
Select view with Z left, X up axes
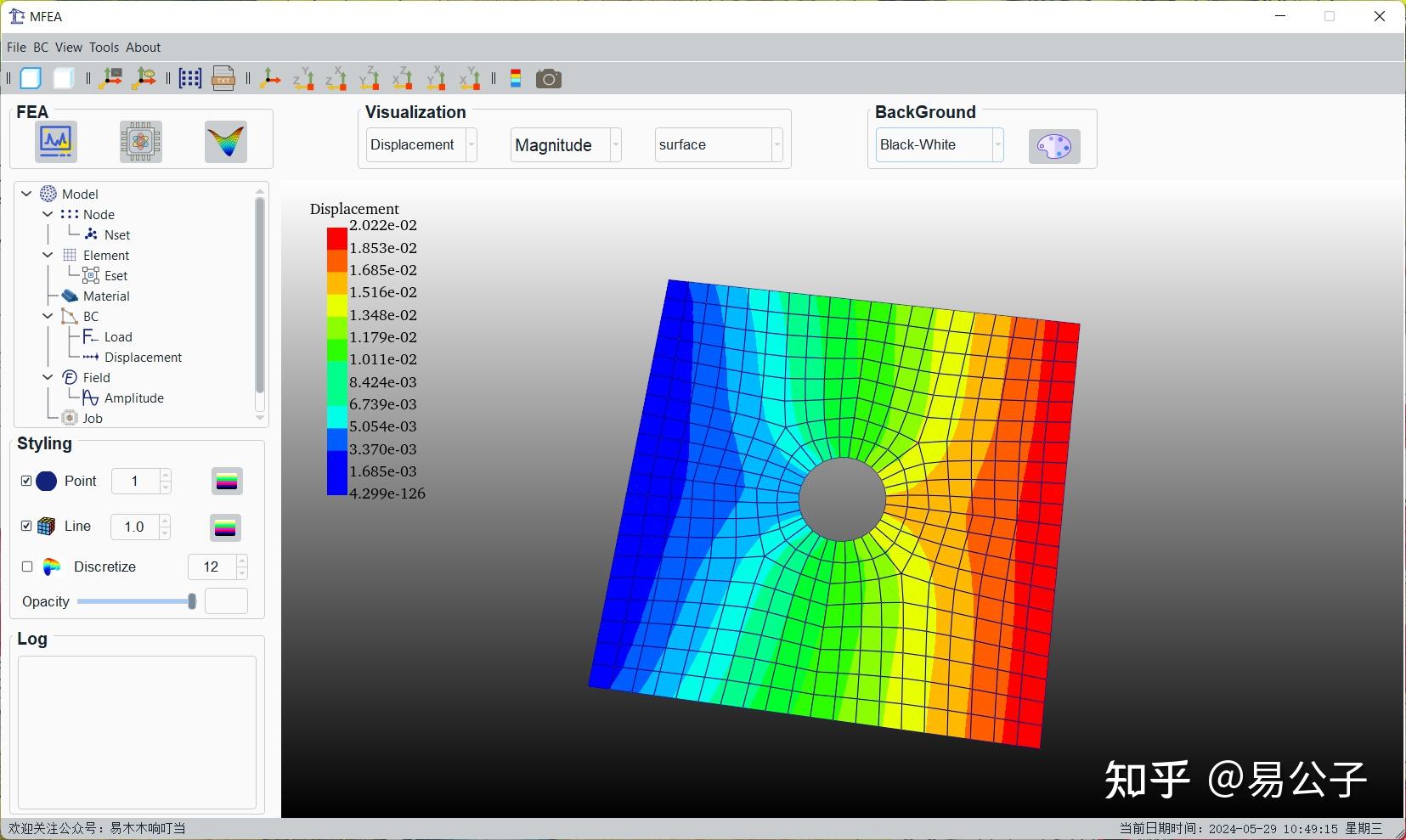(x=336, y=78)
